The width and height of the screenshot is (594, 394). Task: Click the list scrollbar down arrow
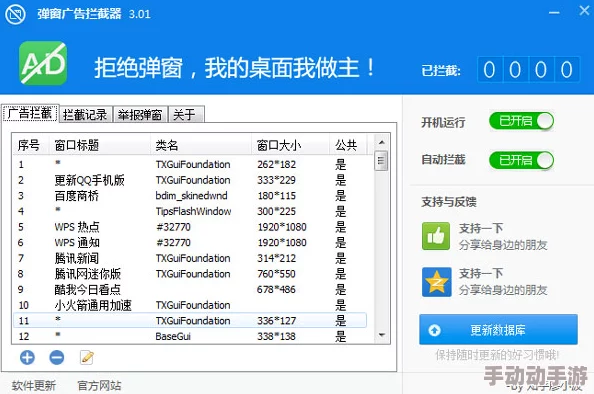click(381, 335)
